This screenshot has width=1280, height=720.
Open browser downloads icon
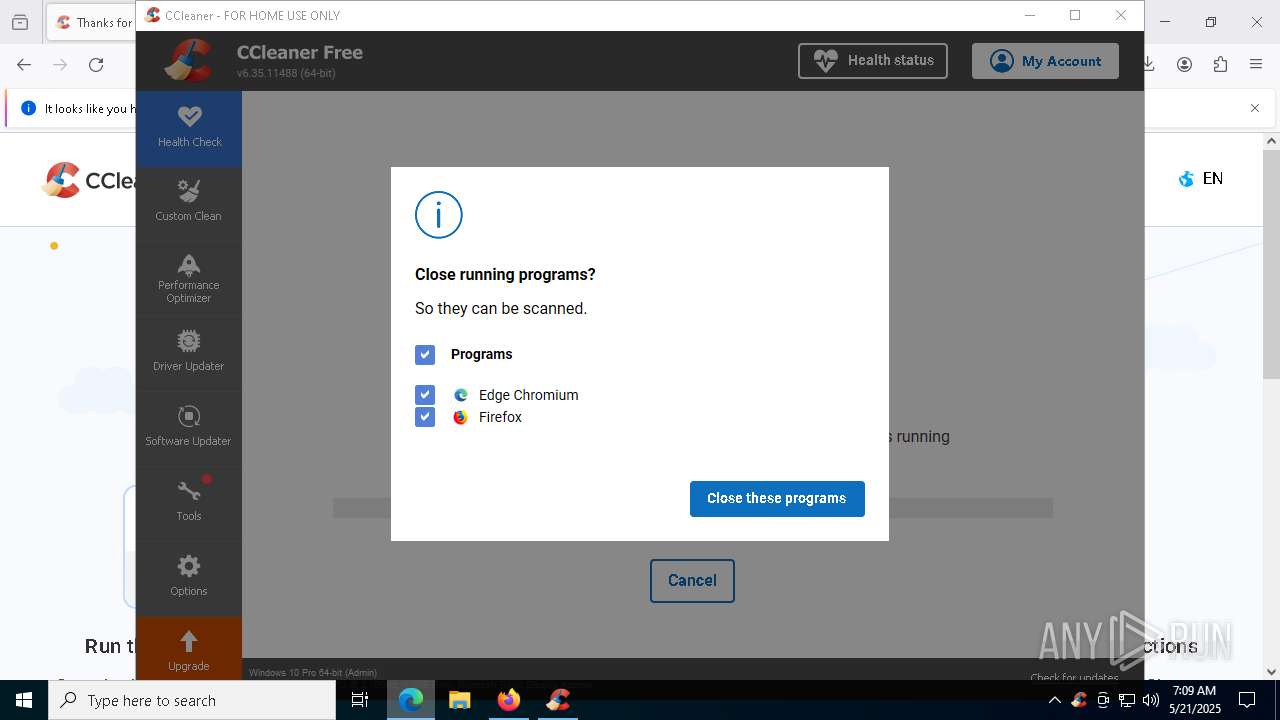(1150, 64)
